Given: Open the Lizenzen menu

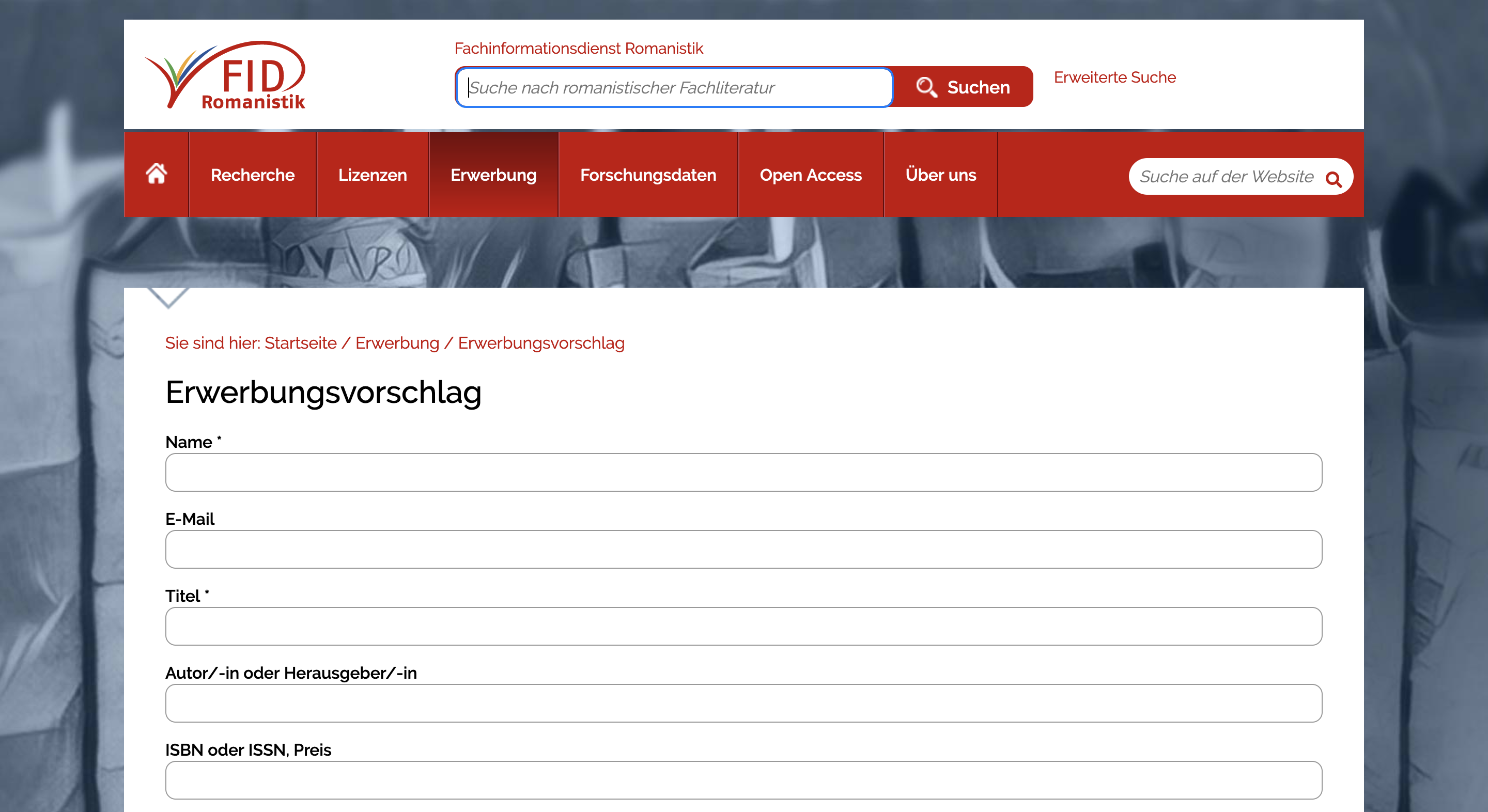Looking at the screenshot, I should coord(373,175).
